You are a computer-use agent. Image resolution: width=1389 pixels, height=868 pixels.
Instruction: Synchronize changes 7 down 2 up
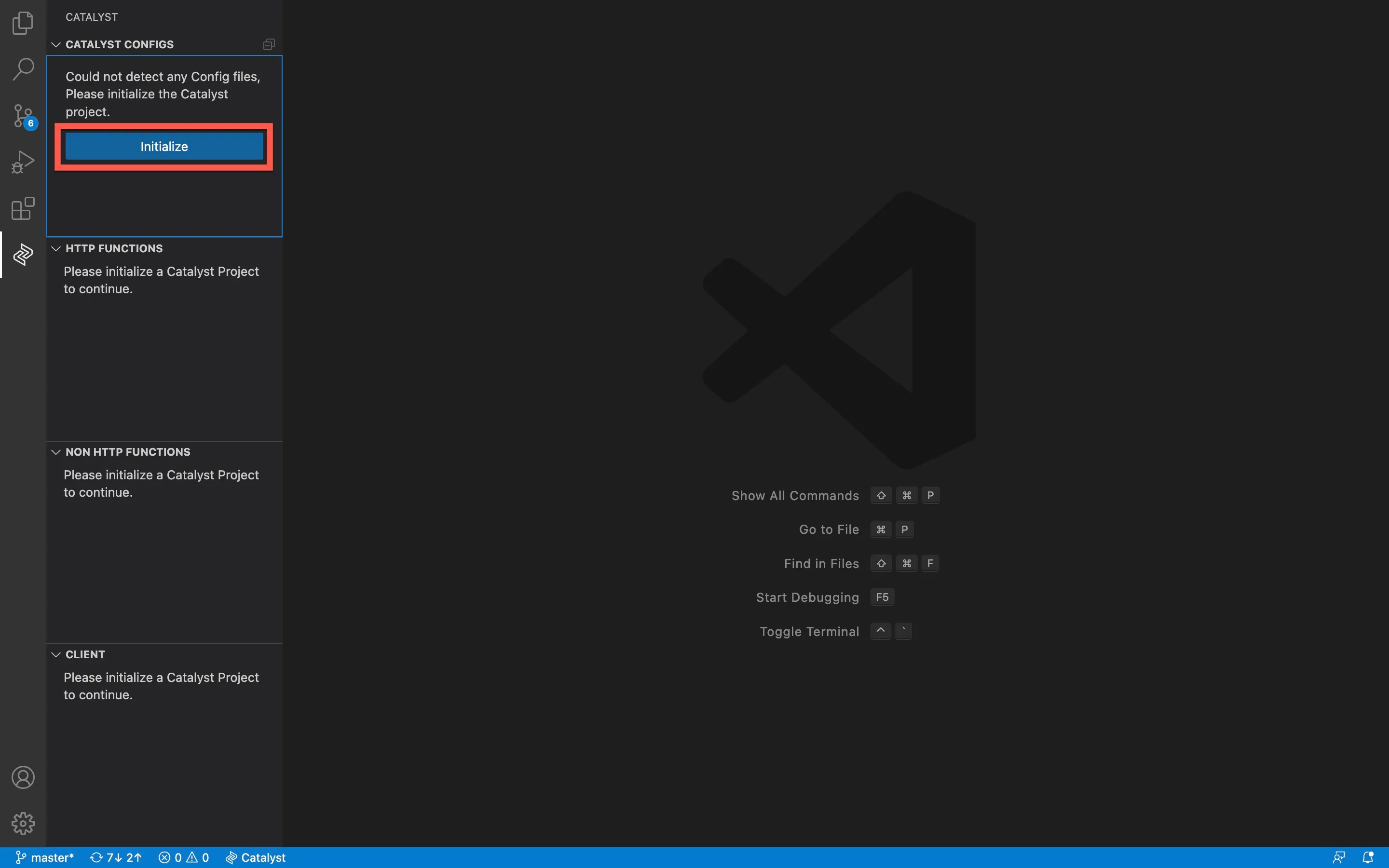pos(116,858)
